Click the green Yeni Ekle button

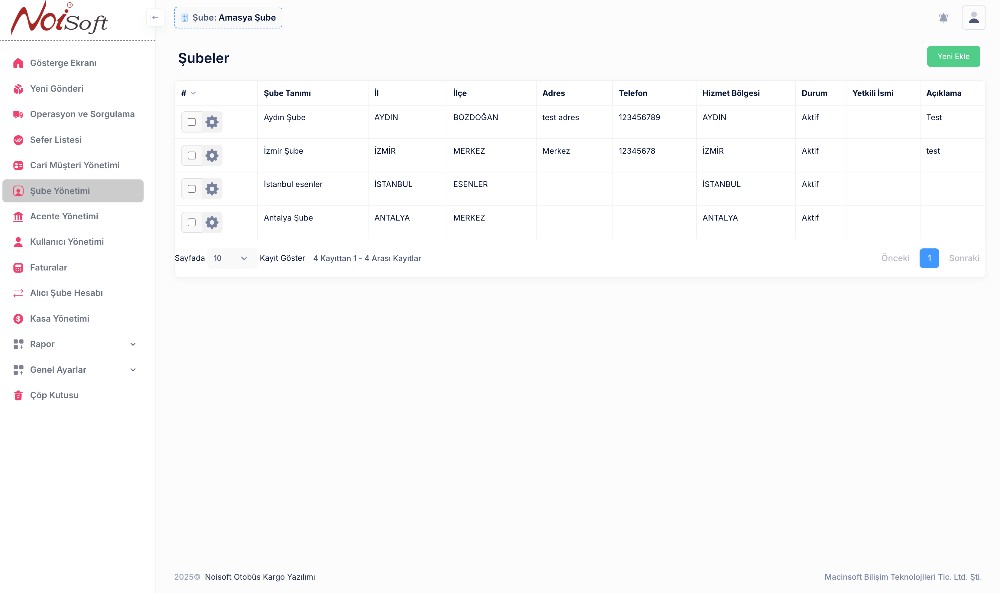pyautogui.click(x=953, y=57)
